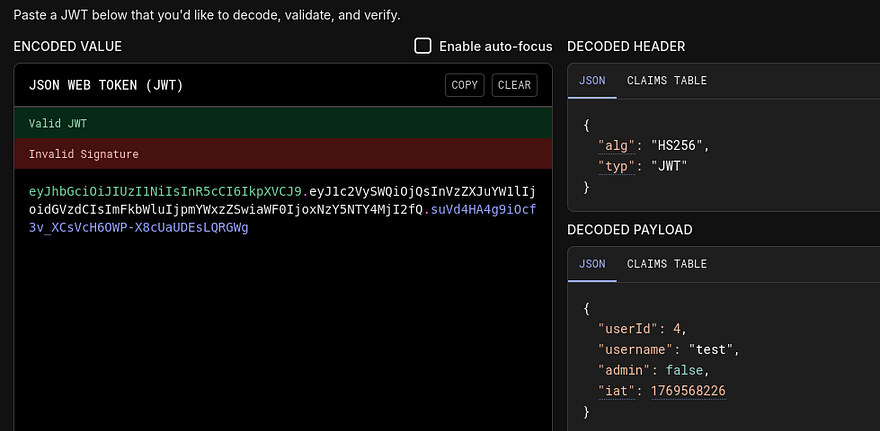The image size is (880, 431).
Task: Click the iat timestamp value 1769568226
Action: (688, 390)
